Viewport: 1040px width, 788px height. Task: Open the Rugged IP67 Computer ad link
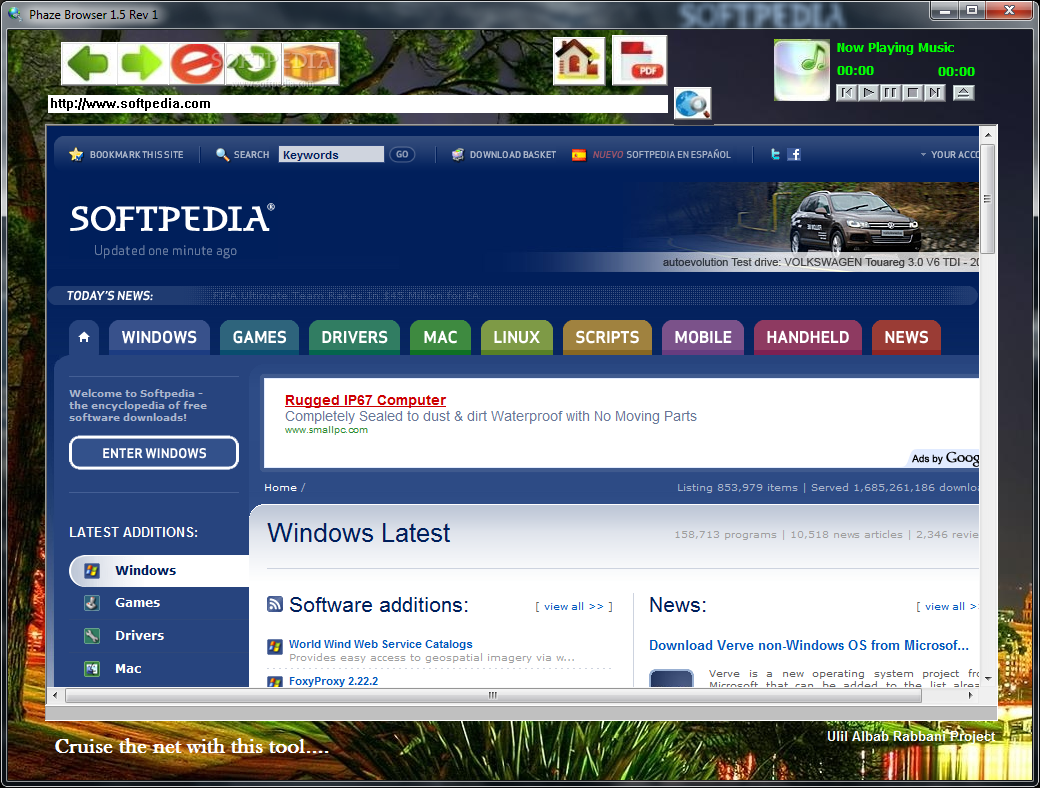coord(365,400)
